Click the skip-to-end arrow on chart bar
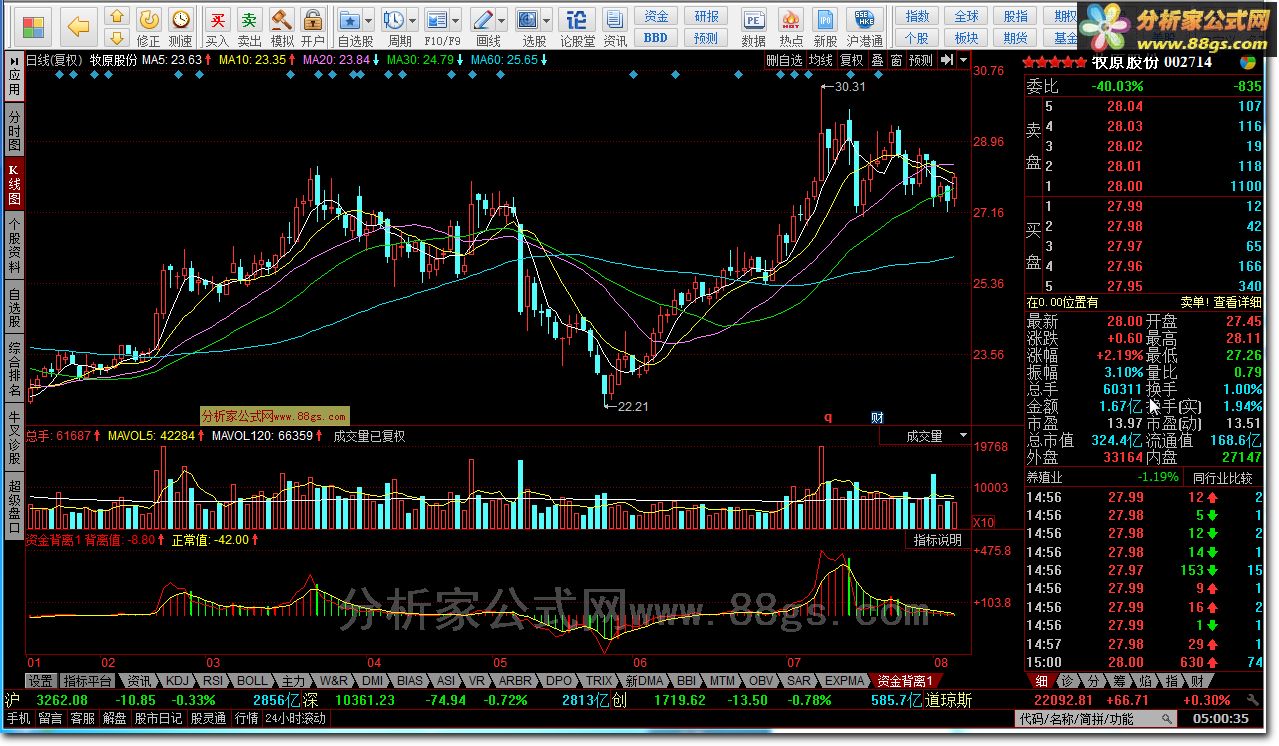This screenshot has width=1279, height=746. (x=946, y=60)
